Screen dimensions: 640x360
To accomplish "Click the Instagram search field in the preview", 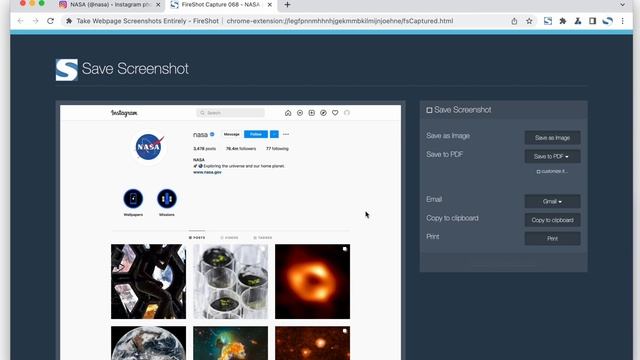I will (230, 113).
